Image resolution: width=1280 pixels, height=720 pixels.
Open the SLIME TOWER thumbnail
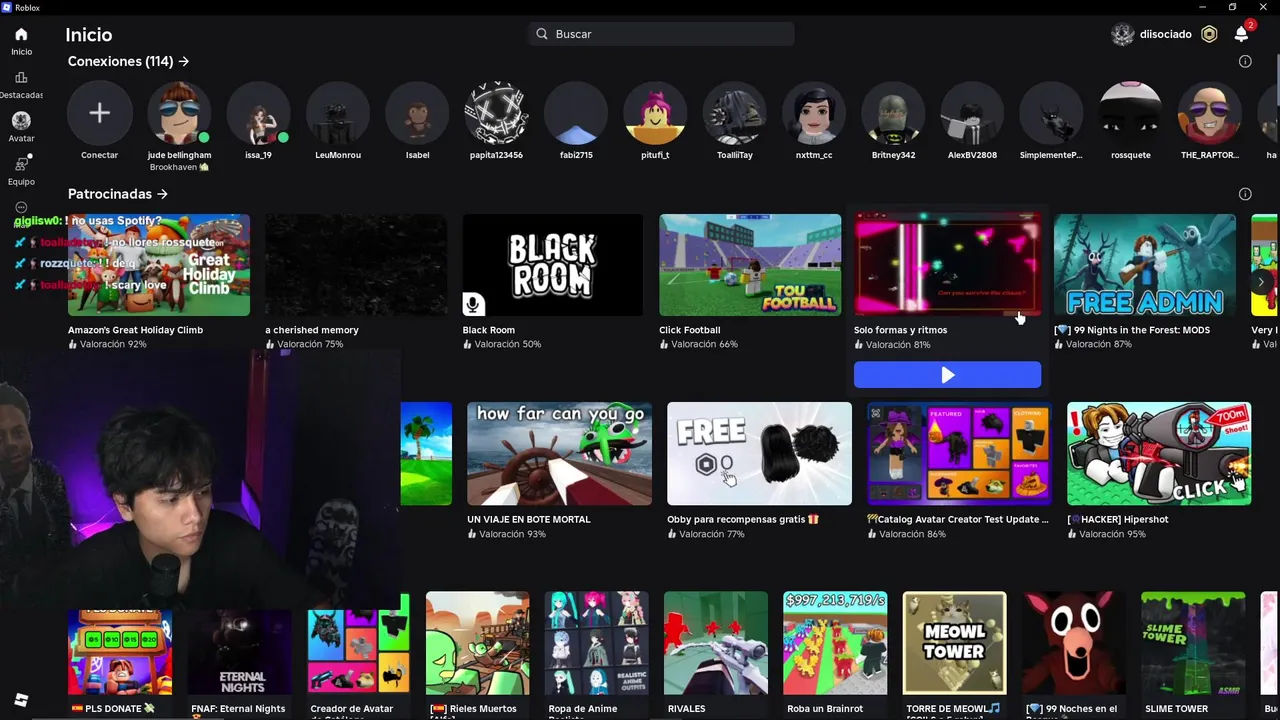1193,643
